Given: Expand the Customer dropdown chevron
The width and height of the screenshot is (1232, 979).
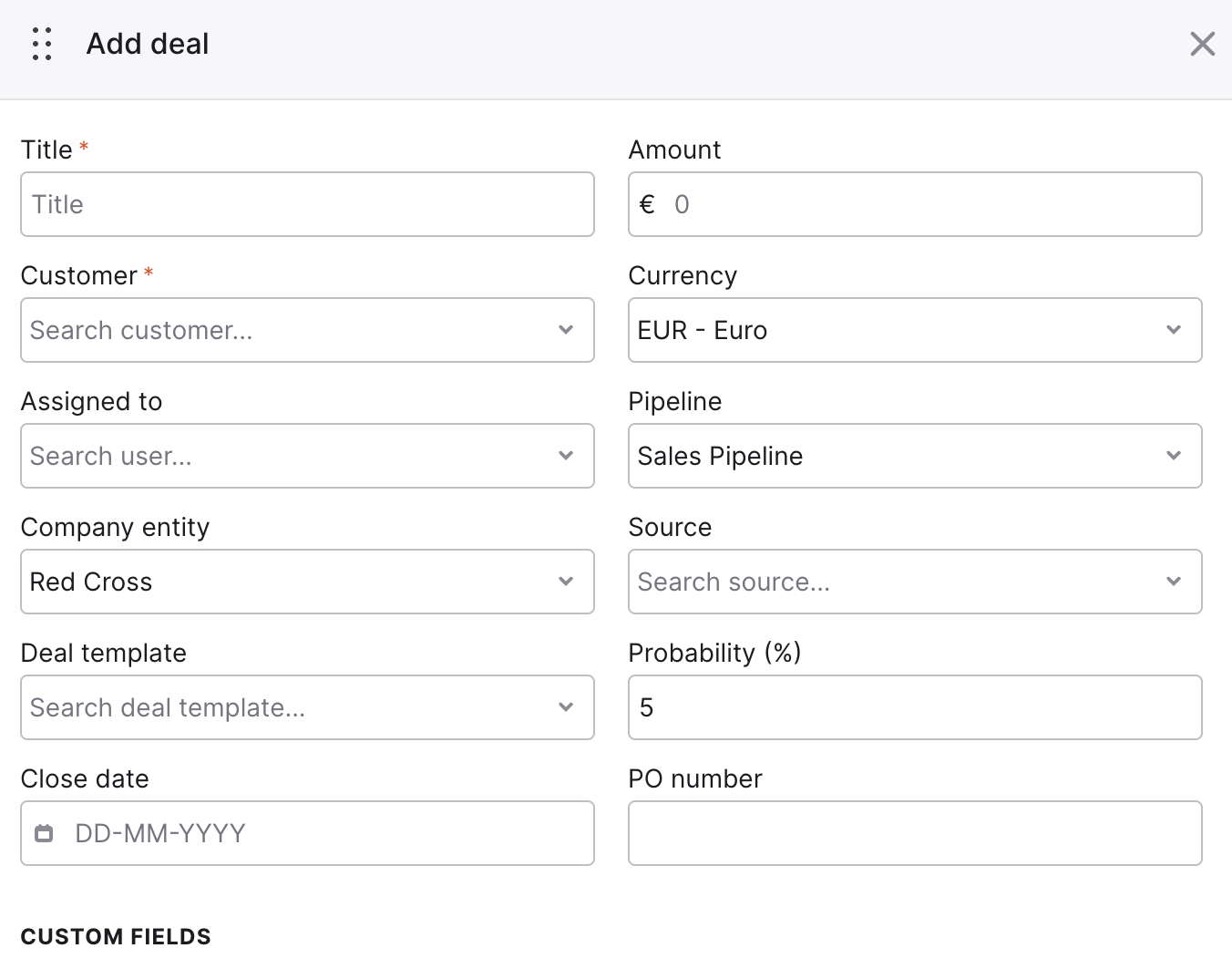Looking at the screenshot, I should [566, 330].
